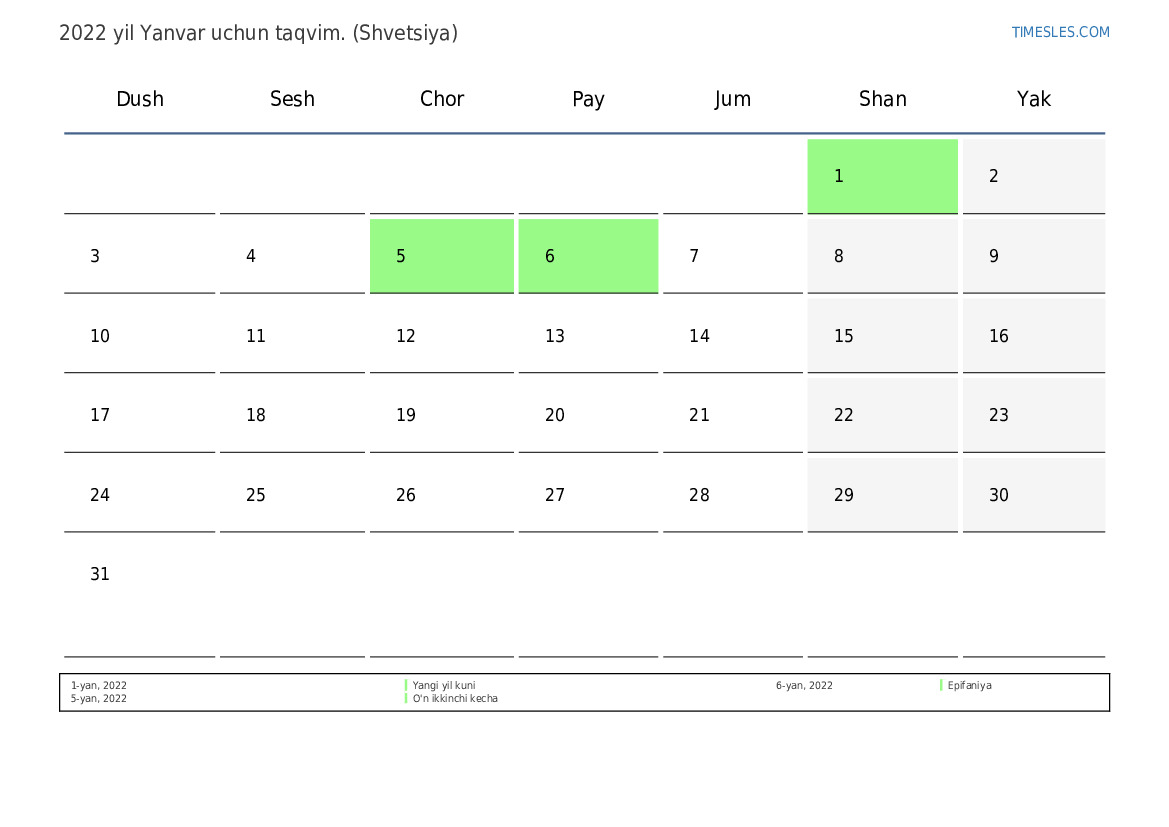This screenshot has height=827, width=1169.
Task: Select Sunday January 2 cell
Action: pos(1033,176)
